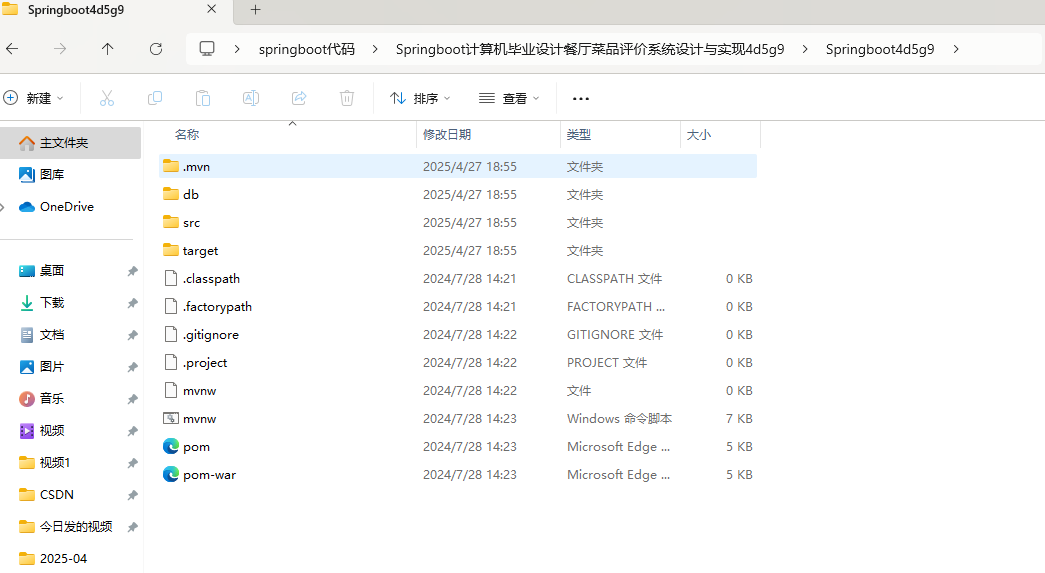Go back to previous folder
Viewport: 1045px width, 573px height.
point(12,49)
